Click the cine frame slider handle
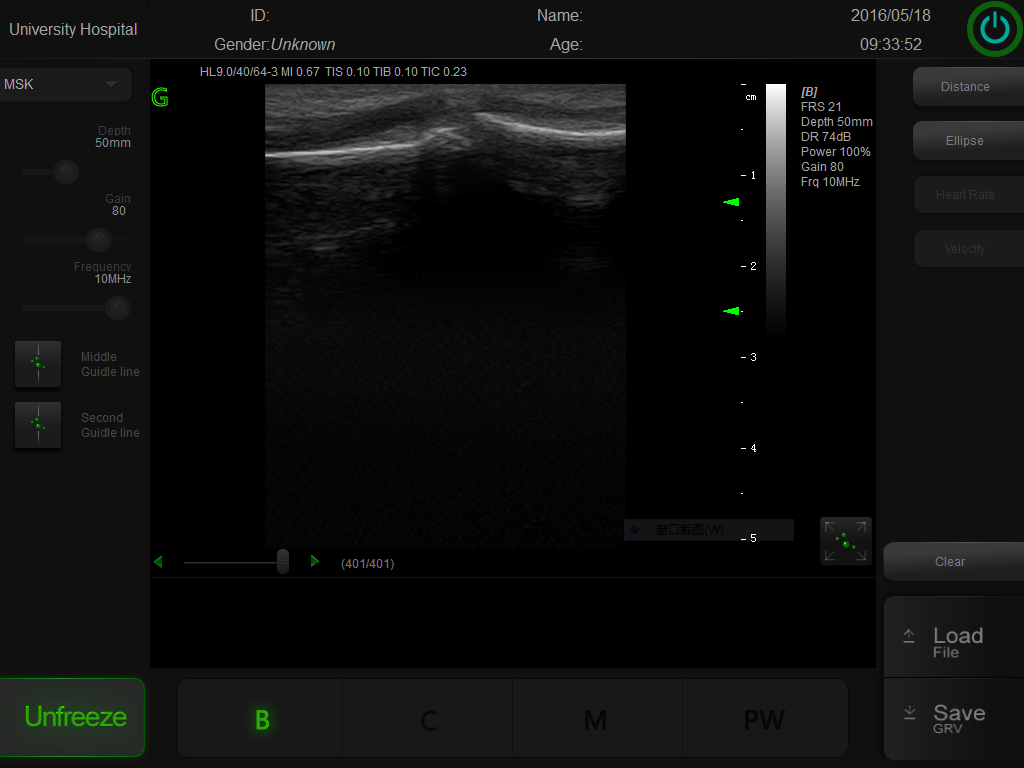The height and width of the screenshot is (768, 1024). [283, 561]
